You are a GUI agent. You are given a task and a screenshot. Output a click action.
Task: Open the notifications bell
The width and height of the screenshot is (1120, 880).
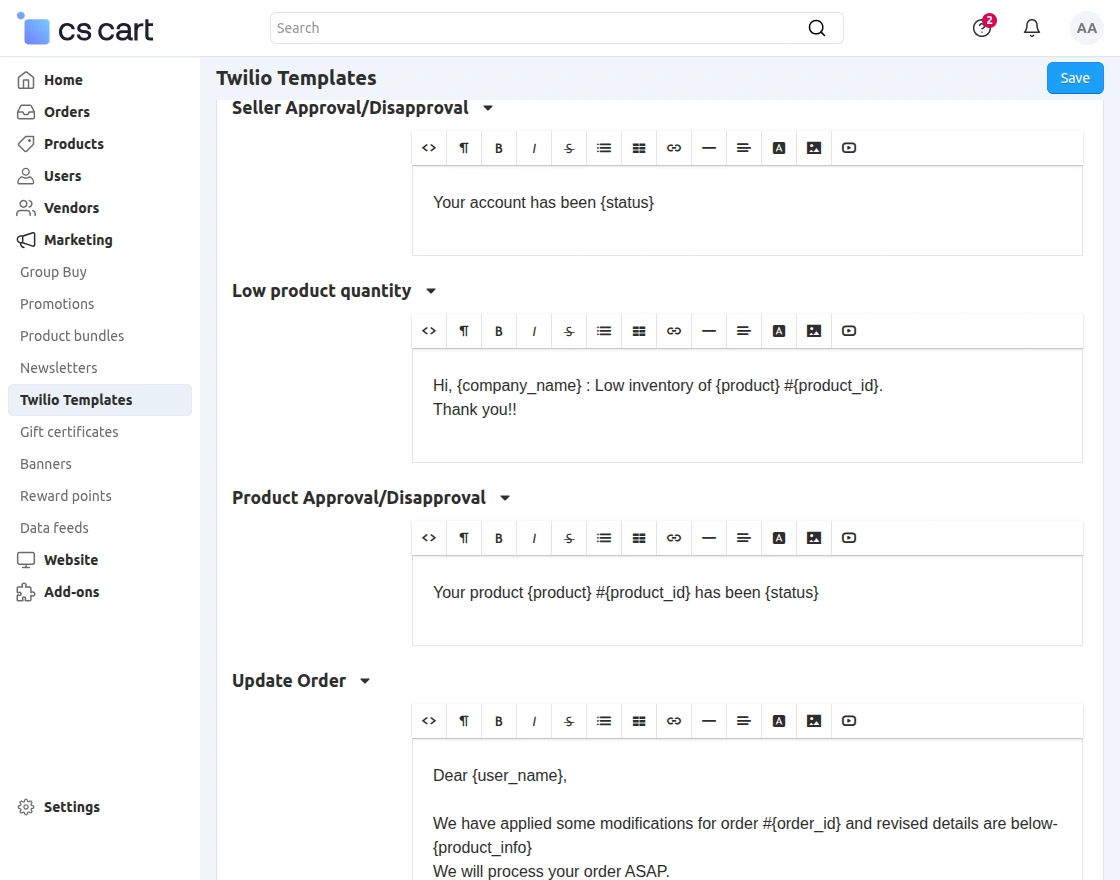pos(1031,28)
